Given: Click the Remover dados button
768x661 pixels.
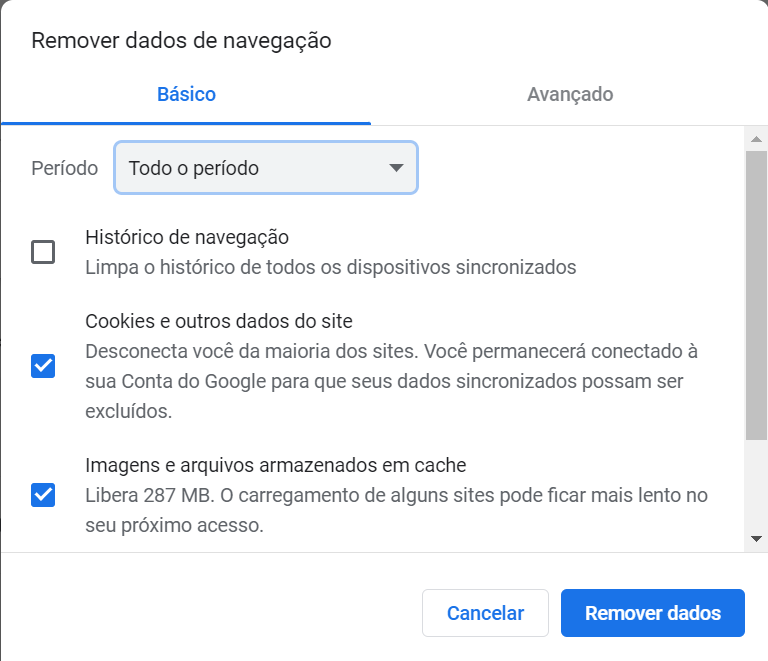Looking at the screenshot, I should (x=652, y=613).
